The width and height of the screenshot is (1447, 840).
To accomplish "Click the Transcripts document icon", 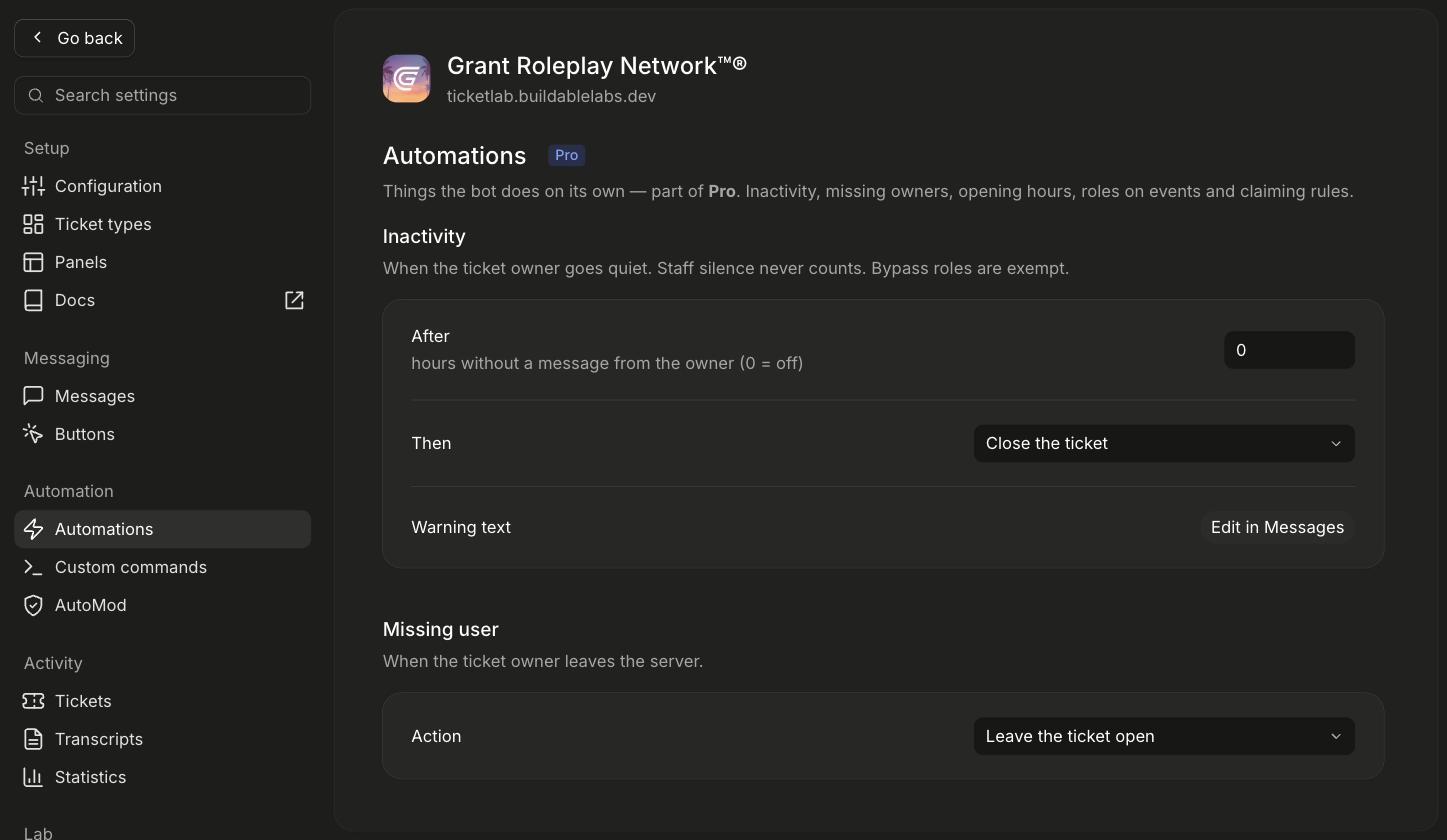I will (x=33, y=739).
